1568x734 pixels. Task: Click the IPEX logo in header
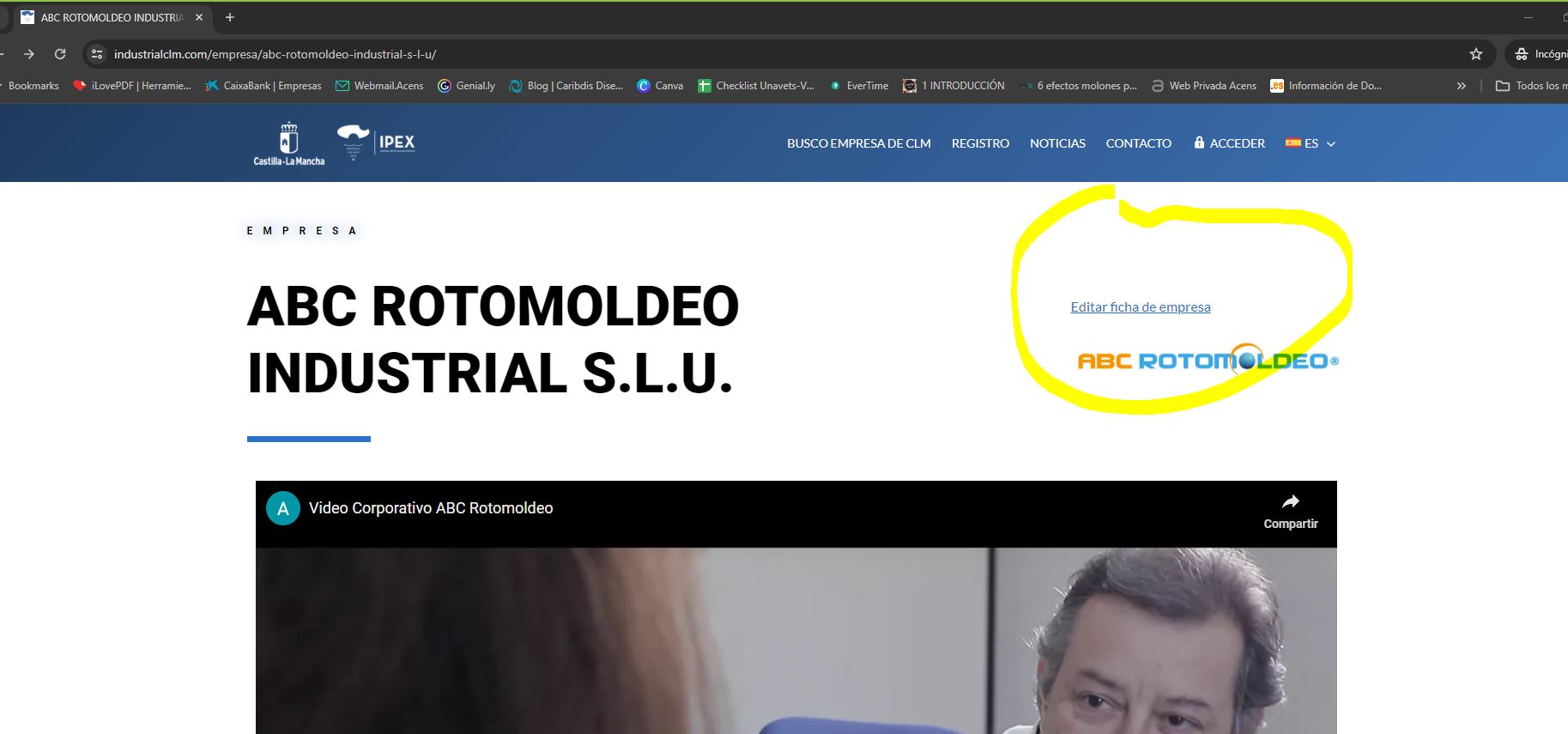tap(377, 143)
